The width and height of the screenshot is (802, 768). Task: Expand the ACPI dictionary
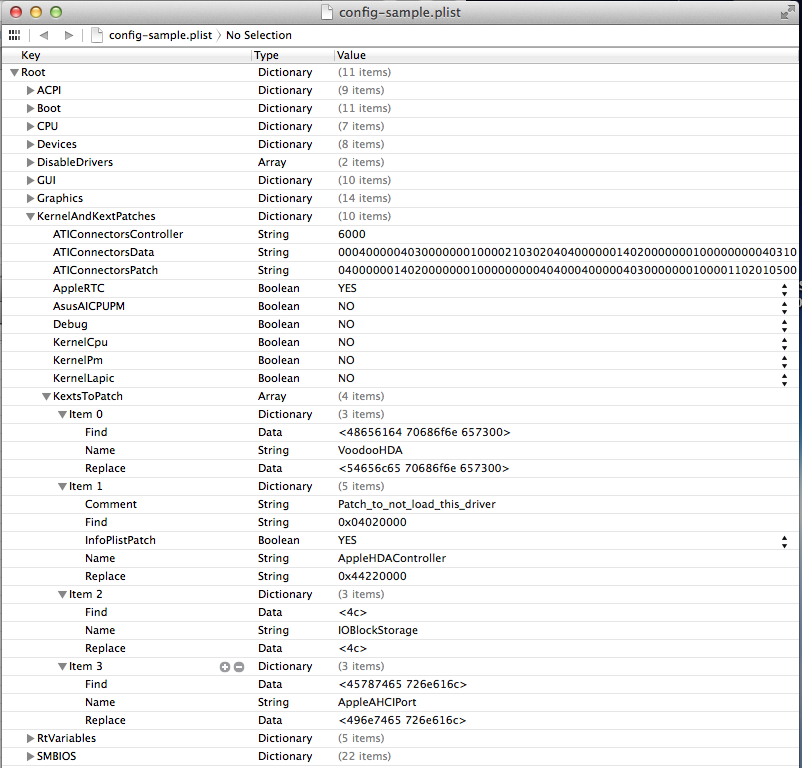click(x=30, y=91)
